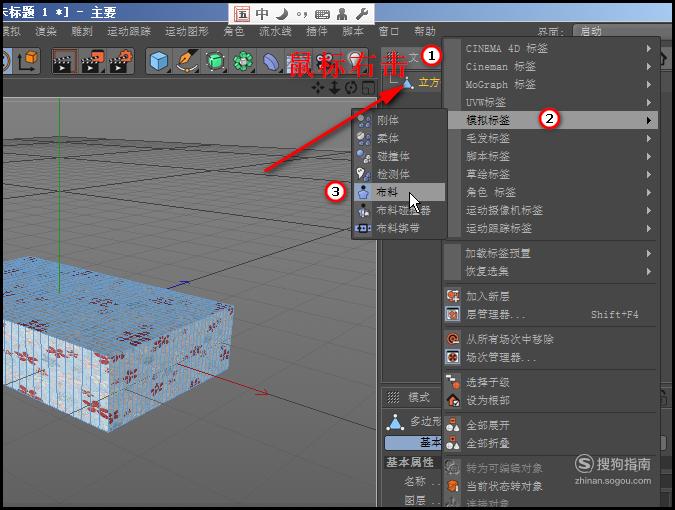675x510 pixels.
Task: Open the Subdivision Surface generator icon
Action: coord(215,61)
